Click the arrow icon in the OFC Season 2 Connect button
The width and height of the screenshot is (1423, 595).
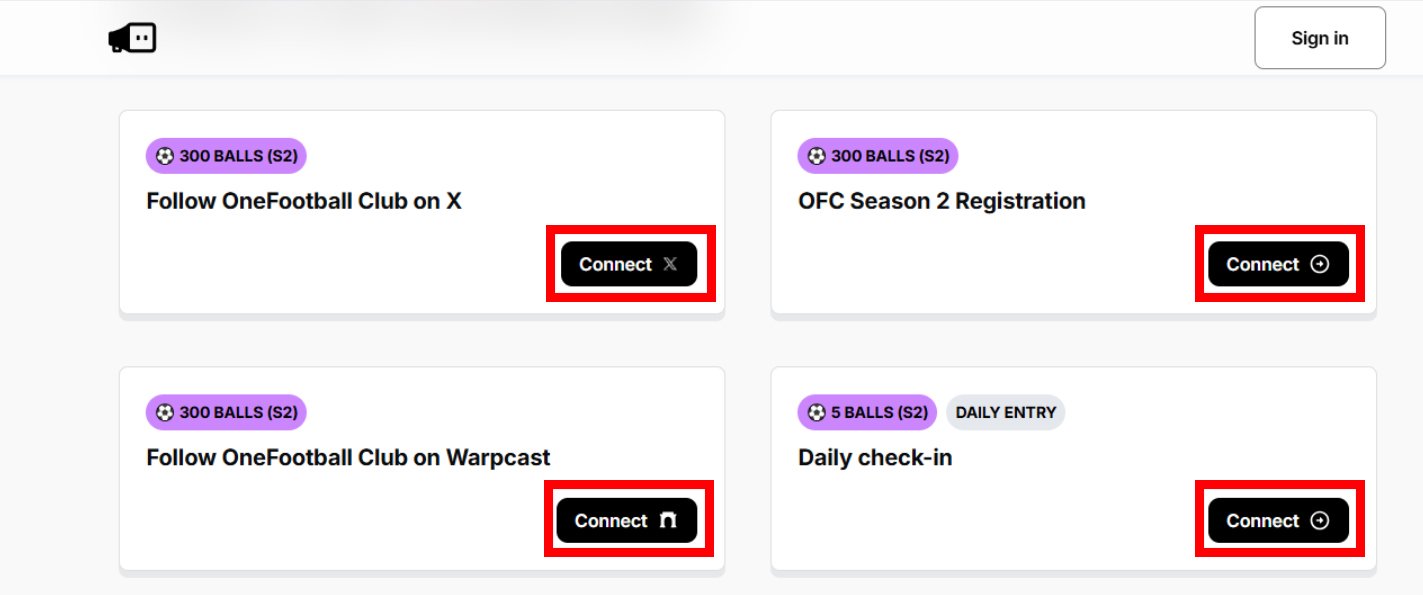click(x=1320, y=264)
